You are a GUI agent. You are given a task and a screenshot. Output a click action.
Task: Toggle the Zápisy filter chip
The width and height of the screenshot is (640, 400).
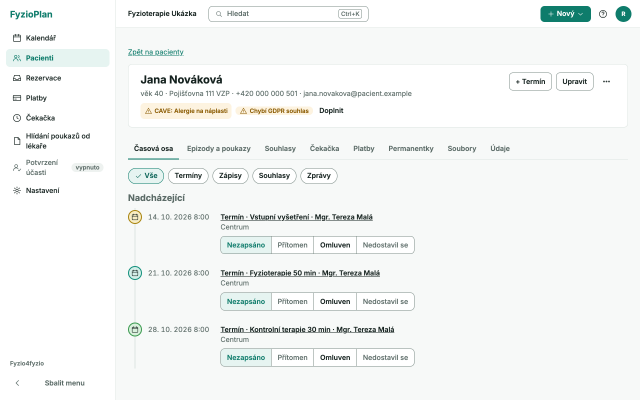coord(230,176)
